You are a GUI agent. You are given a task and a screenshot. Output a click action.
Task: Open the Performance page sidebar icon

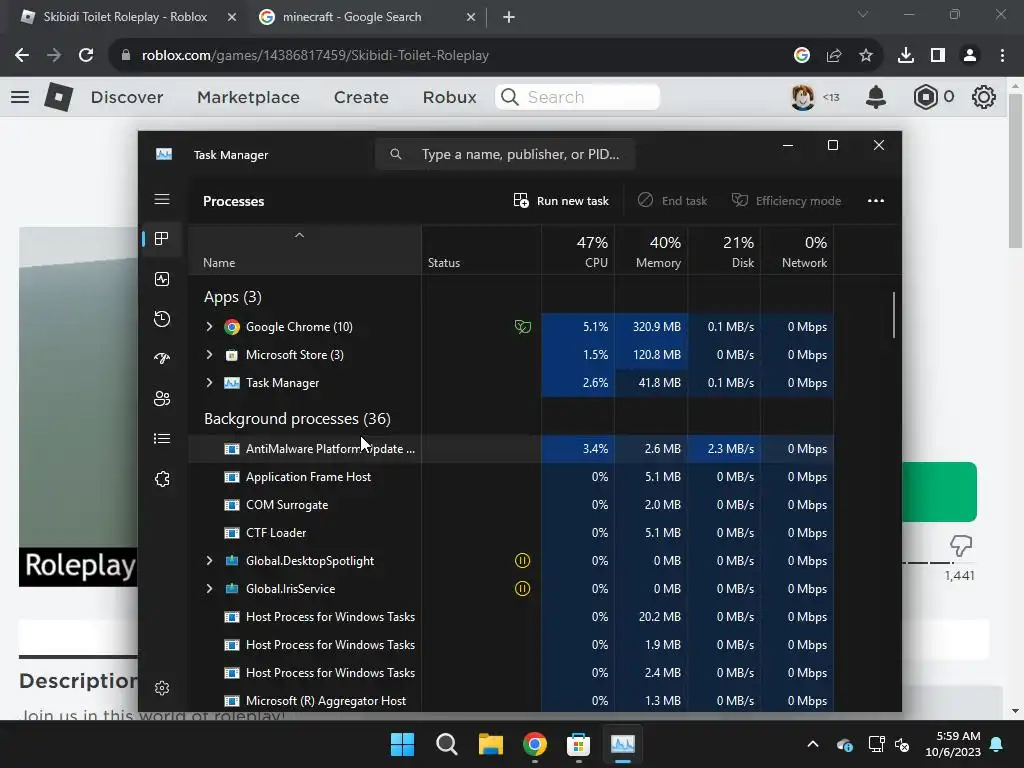[162, 279]
